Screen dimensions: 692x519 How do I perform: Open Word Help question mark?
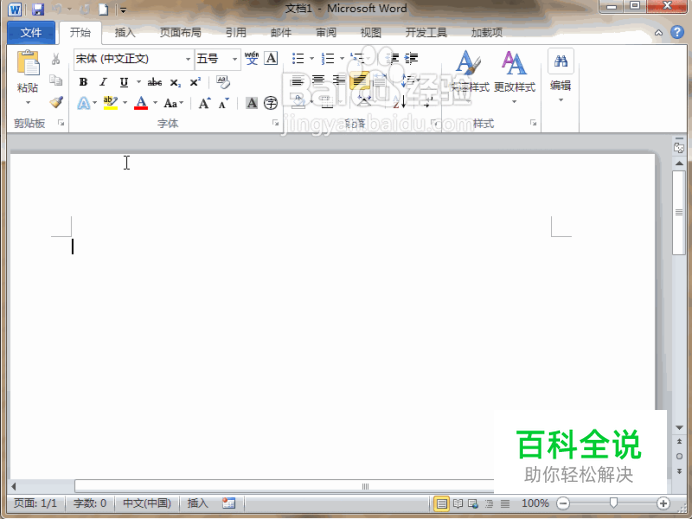677,32
